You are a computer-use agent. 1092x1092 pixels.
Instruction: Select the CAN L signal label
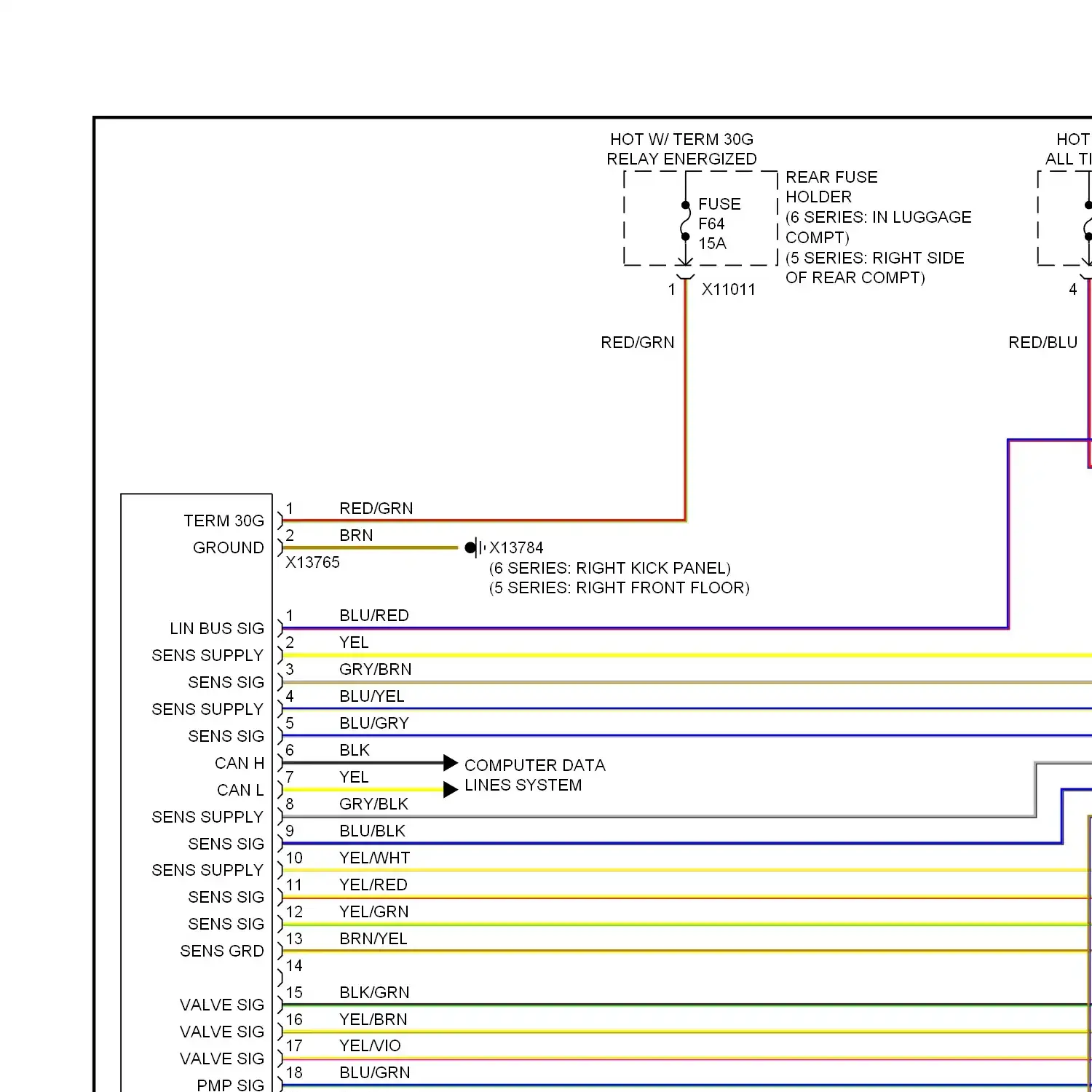(240, 790)
